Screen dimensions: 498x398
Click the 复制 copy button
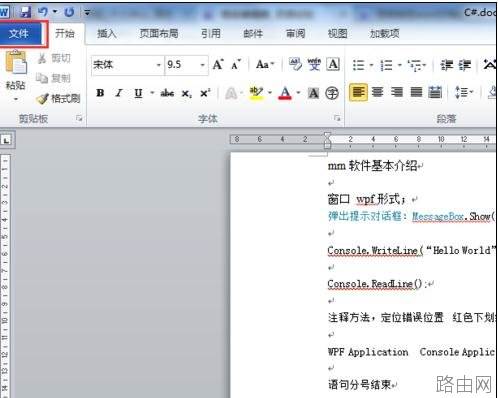[53, 78]
